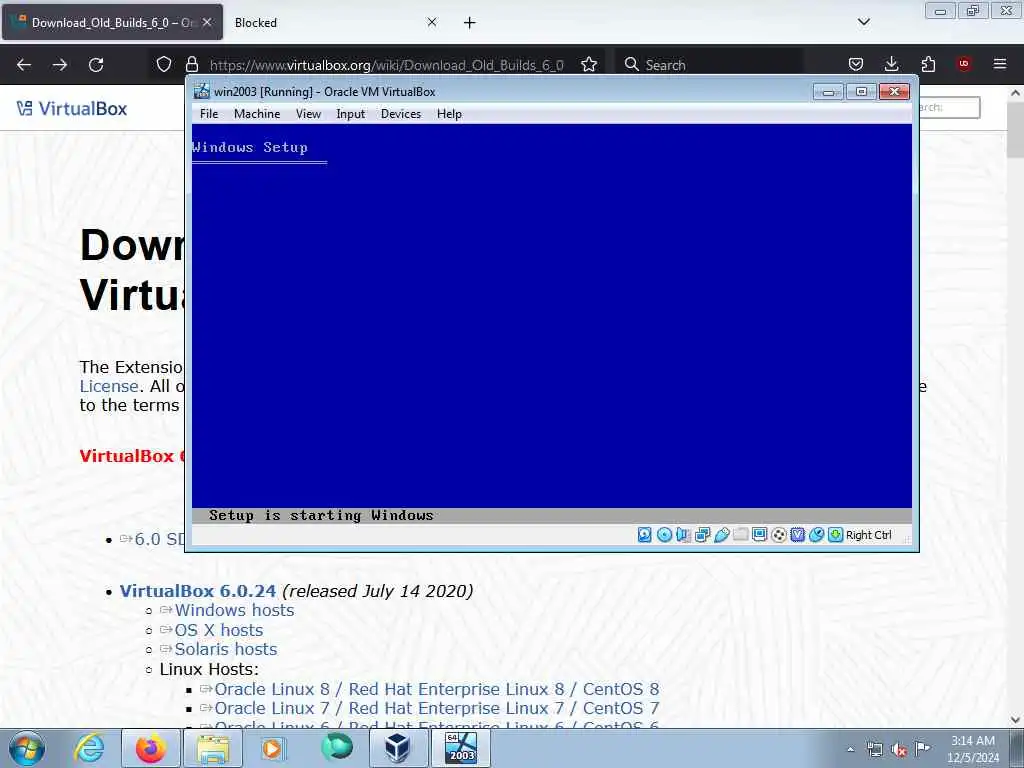Open Devices menu in VirtualBox window

point(401,114)
